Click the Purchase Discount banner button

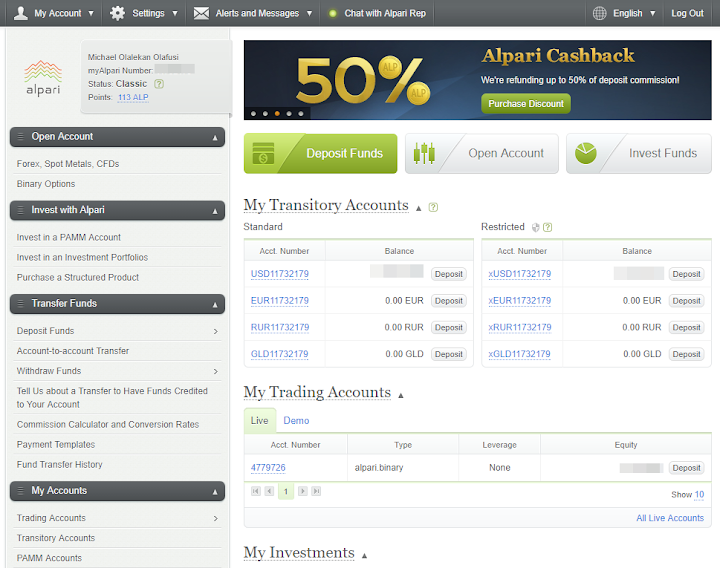click(x=526, y=104)
